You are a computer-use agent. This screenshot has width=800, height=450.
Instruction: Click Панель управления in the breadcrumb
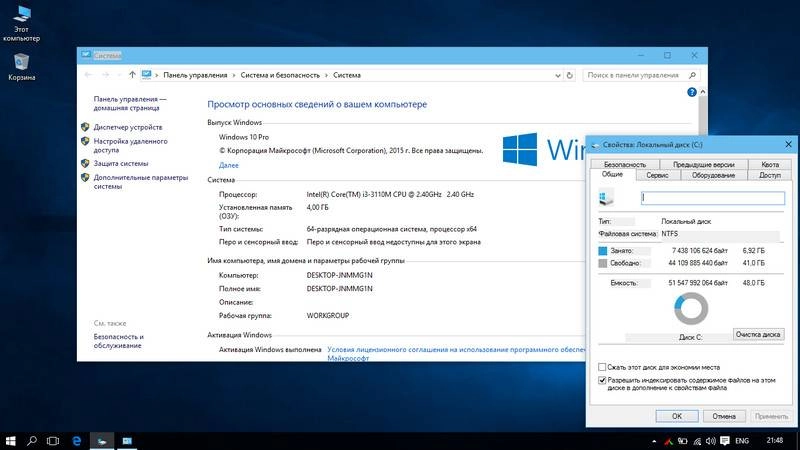point(195,75)
